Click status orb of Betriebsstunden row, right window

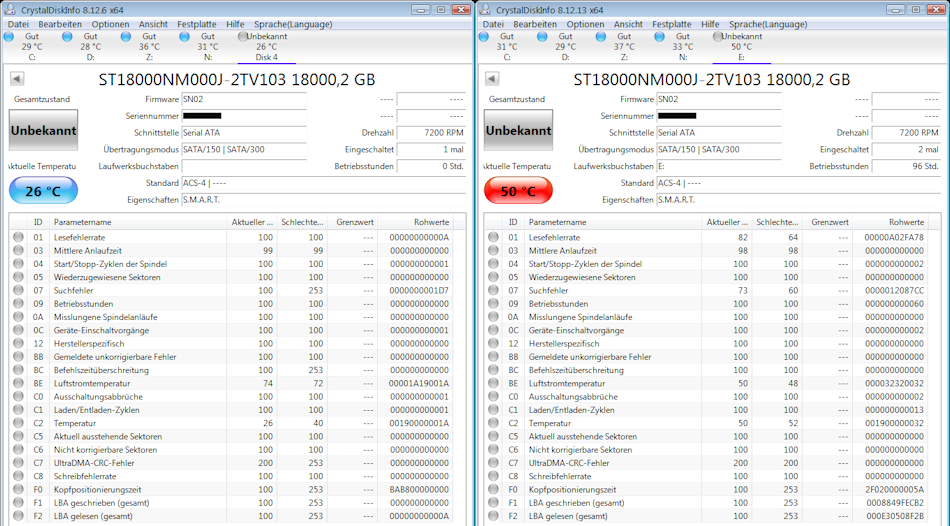493,304
